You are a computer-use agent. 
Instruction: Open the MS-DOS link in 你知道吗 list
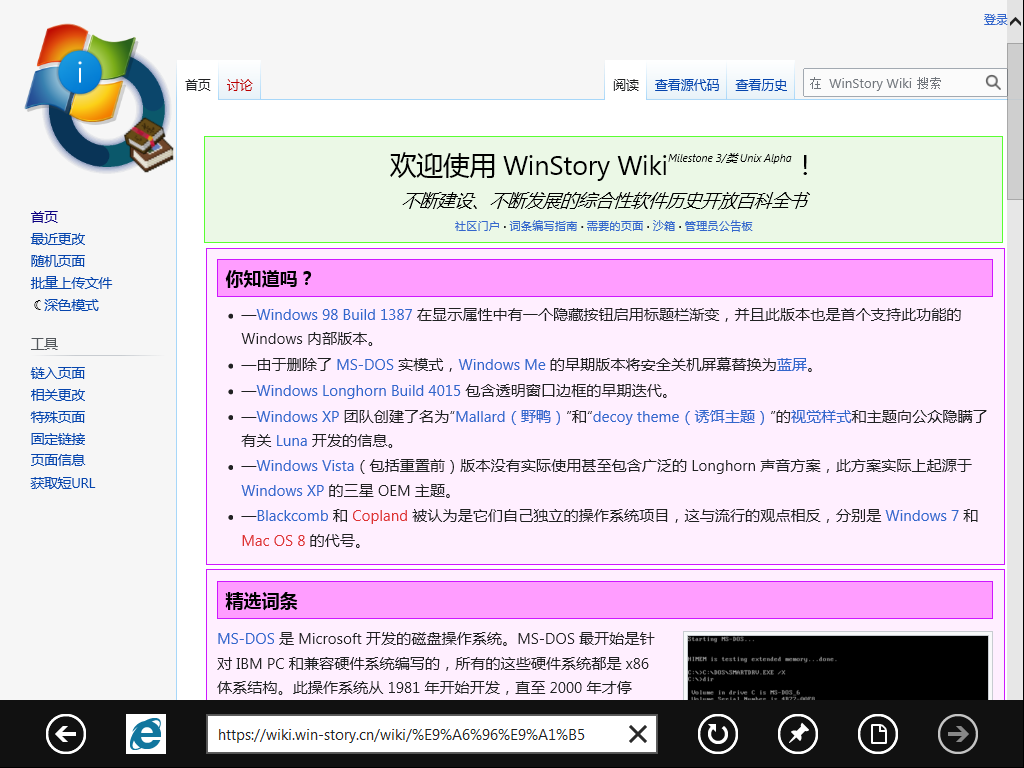pyautogui.click(x=365, y=364)
